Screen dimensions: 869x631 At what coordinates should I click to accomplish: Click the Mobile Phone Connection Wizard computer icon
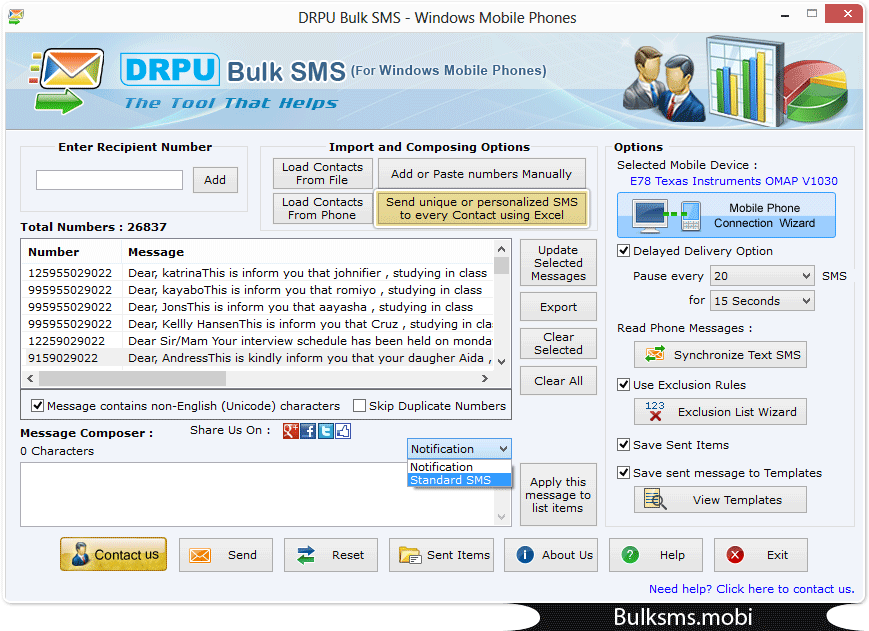(x=650, y=216)
